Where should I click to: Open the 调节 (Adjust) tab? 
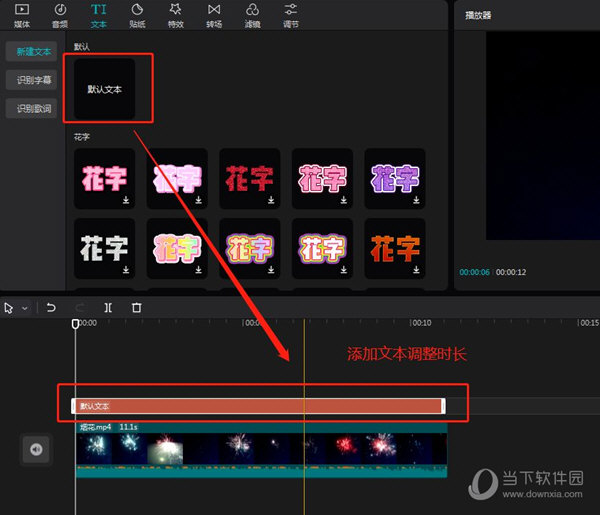291,15
